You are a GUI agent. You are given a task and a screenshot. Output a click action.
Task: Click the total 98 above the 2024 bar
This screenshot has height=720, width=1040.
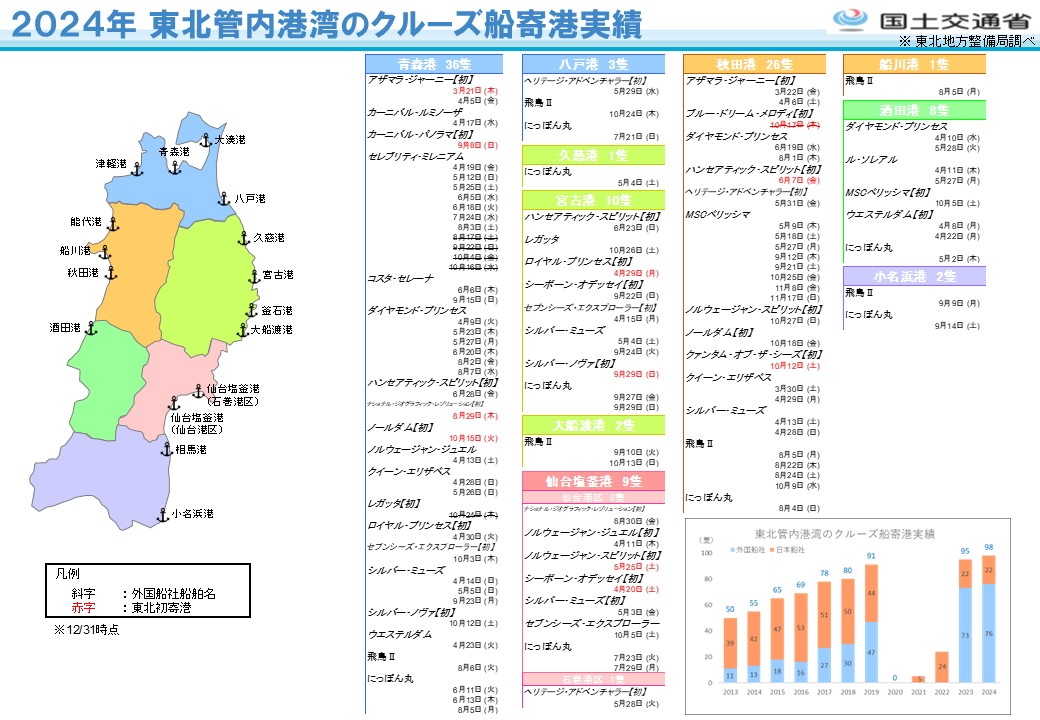pyautogui.click(x=989, y=548)
